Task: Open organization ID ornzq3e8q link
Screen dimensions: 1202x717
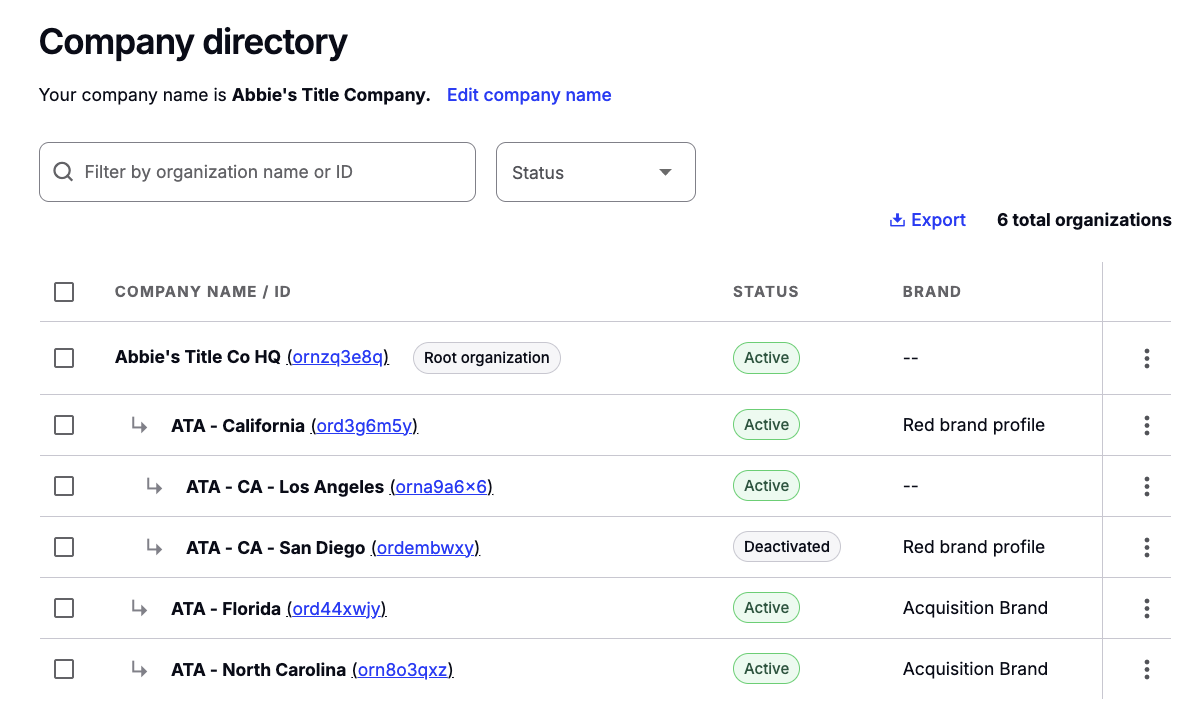Action: [x=338, y=357]
